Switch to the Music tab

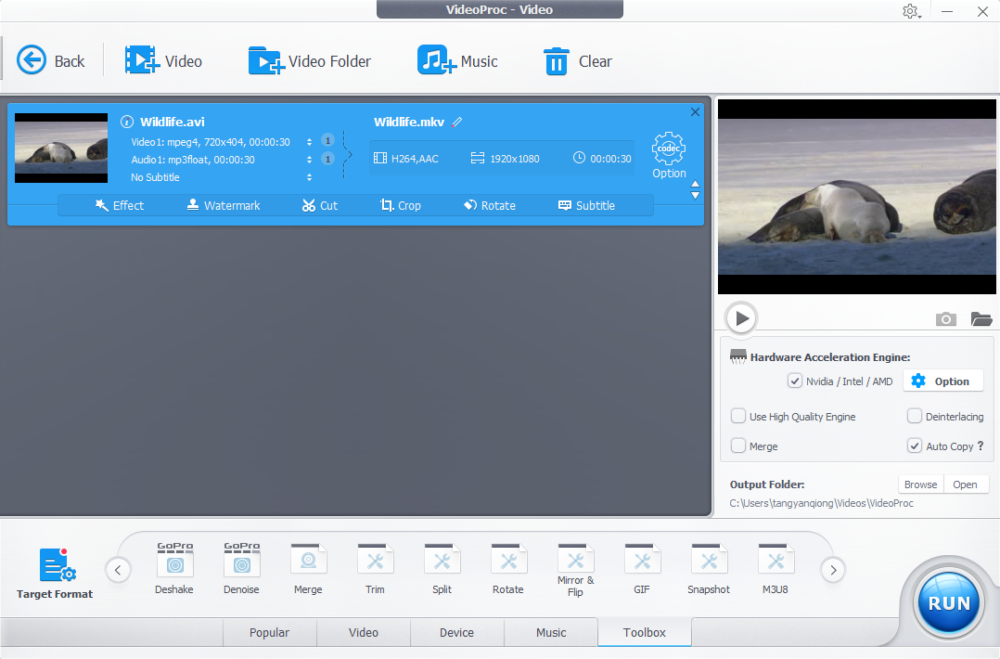551,632
